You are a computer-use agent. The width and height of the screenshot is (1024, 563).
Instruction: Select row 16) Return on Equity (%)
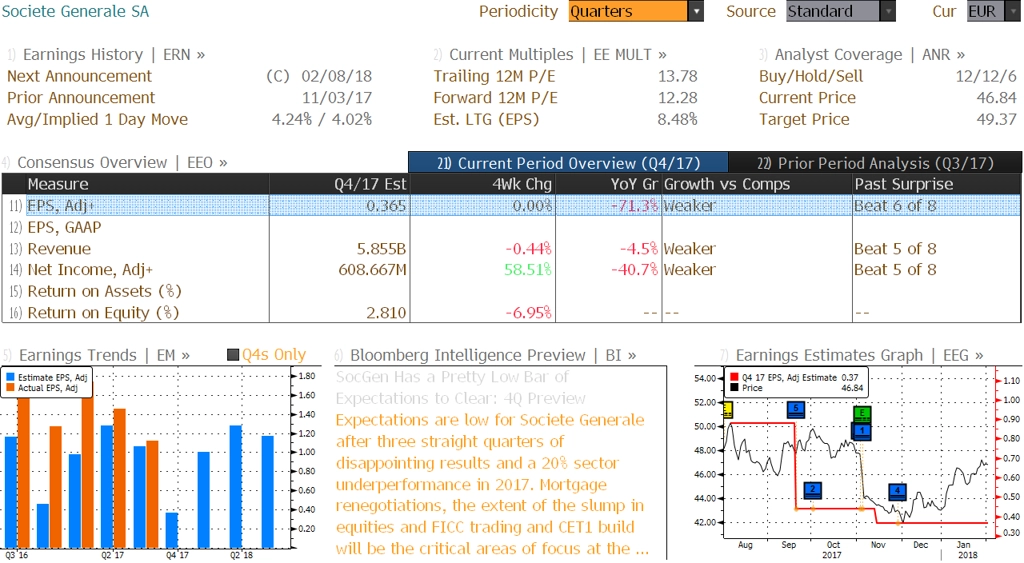(511, 313)
